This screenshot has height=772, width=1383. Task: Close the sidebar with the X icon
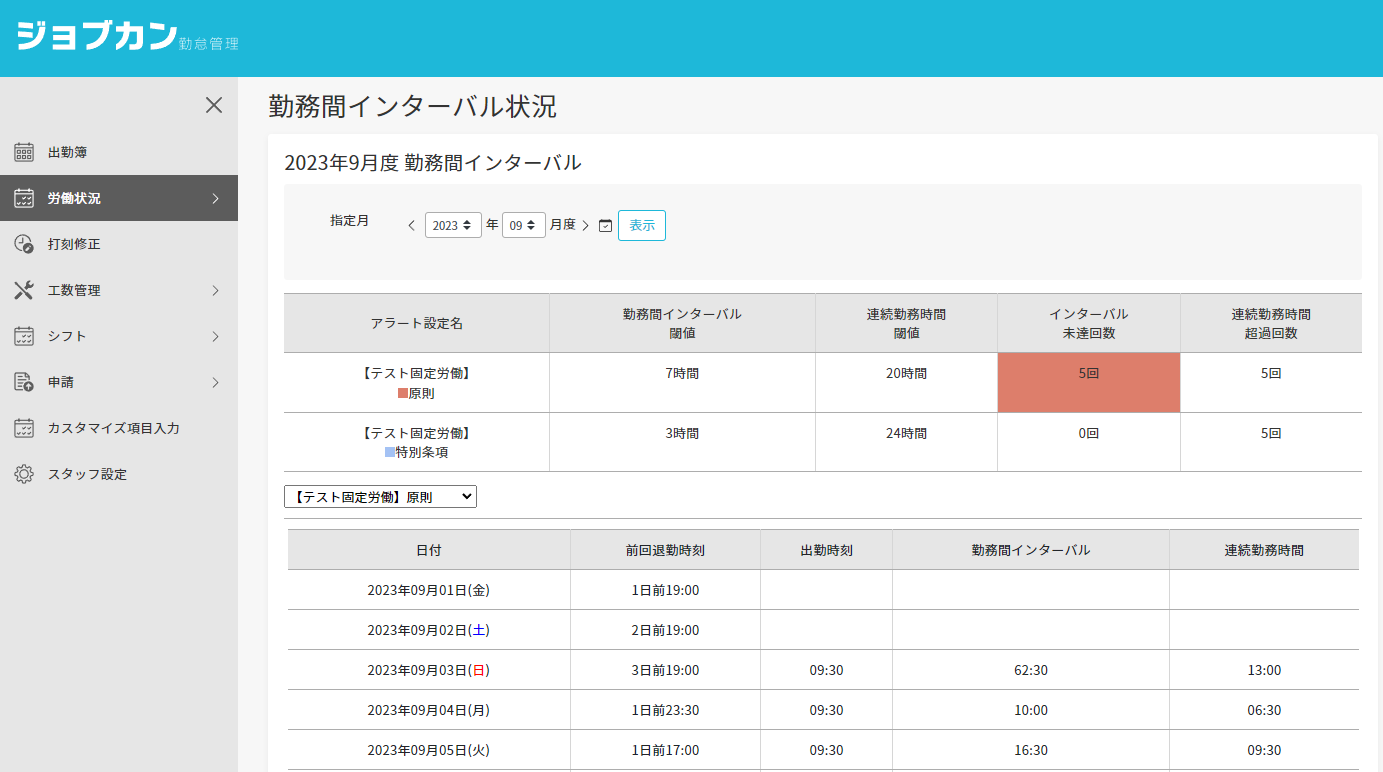pos(214,105)
